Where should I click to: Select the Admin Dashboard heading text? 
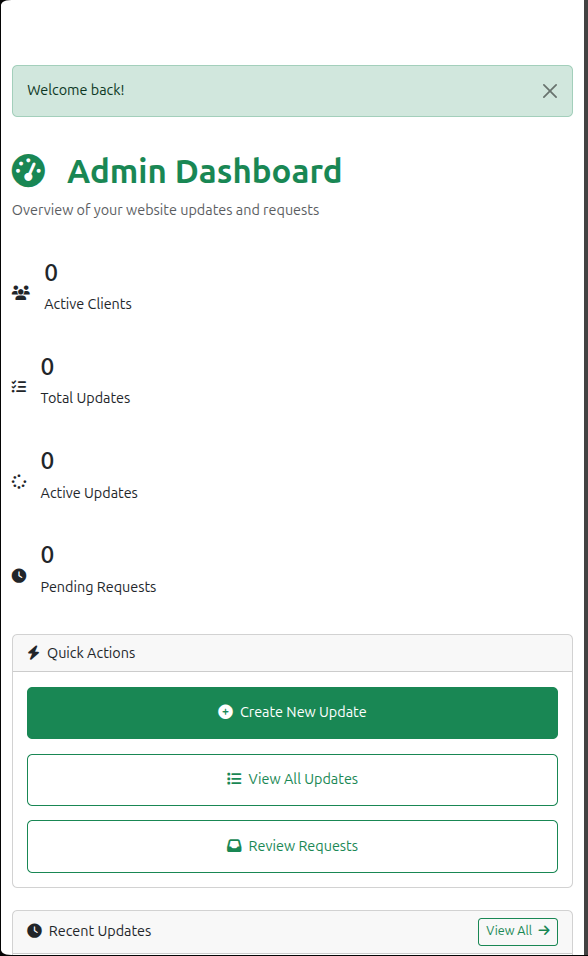click(204, 171)
